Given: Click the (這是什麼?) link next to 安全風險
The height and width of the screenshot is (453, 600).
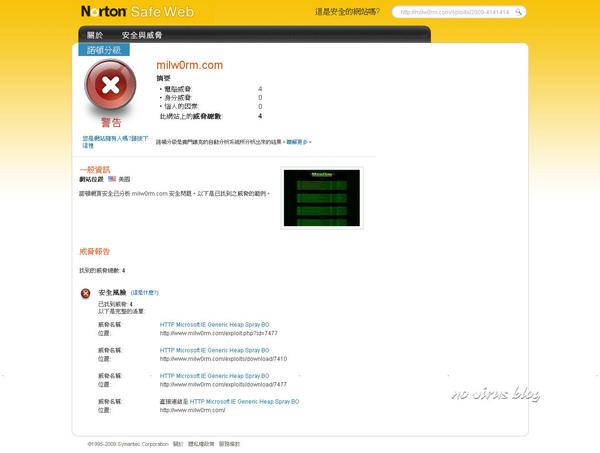Looking at the screenshot, I should 145,293.
